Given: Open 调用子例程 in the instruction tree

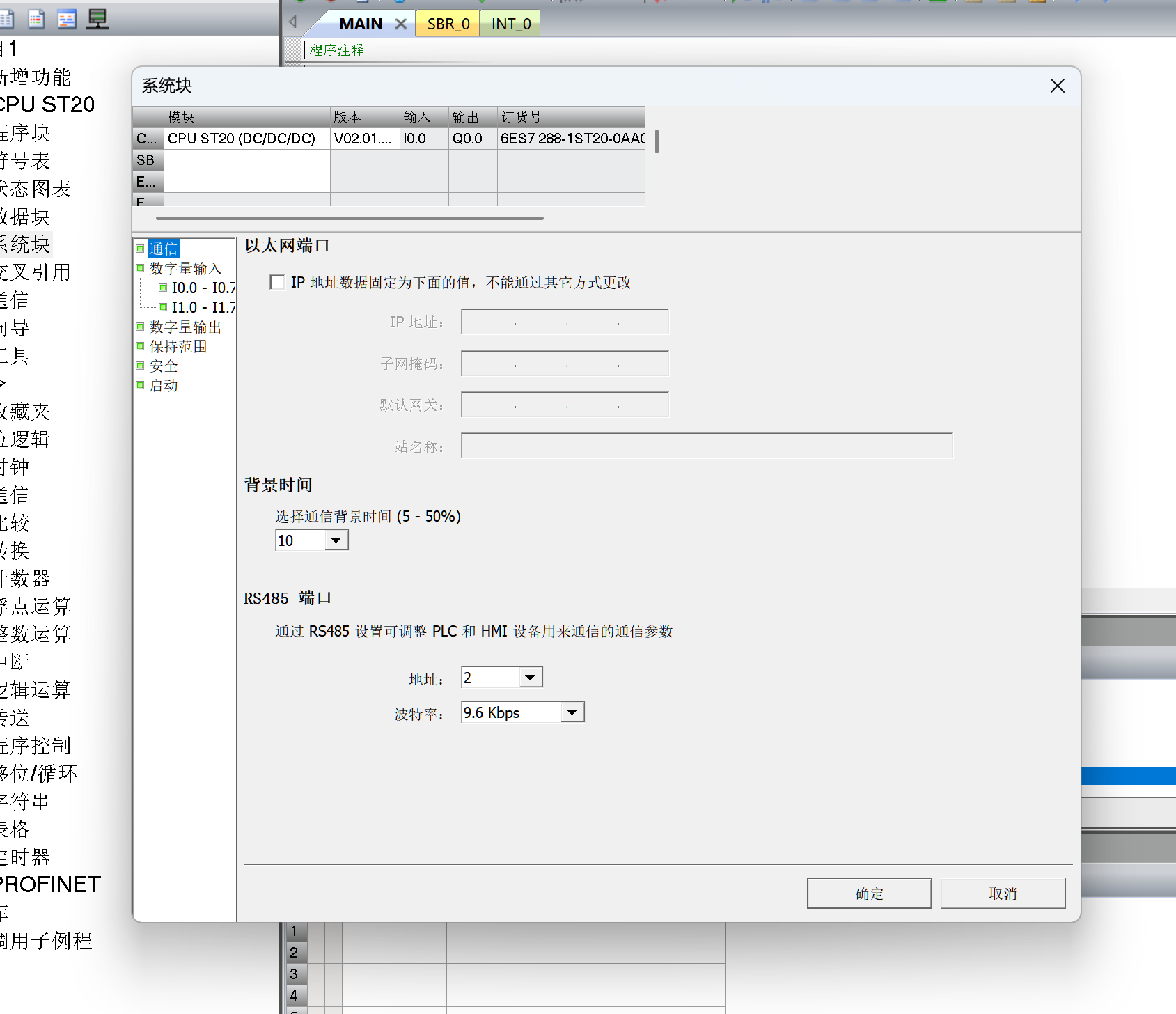Looking at the screenshot, I should (x=46, y=940).
